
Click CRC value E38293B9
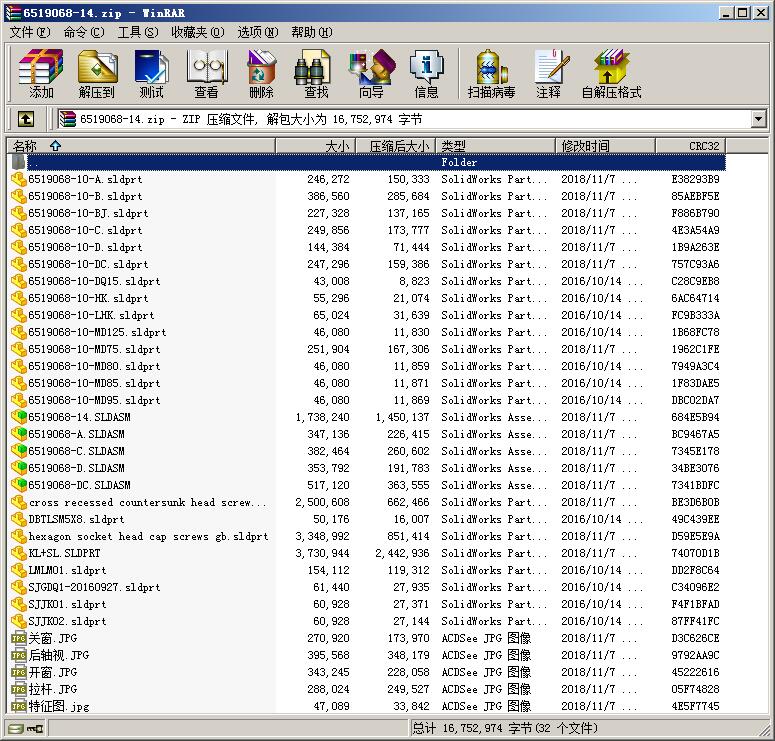coord(695,179)
